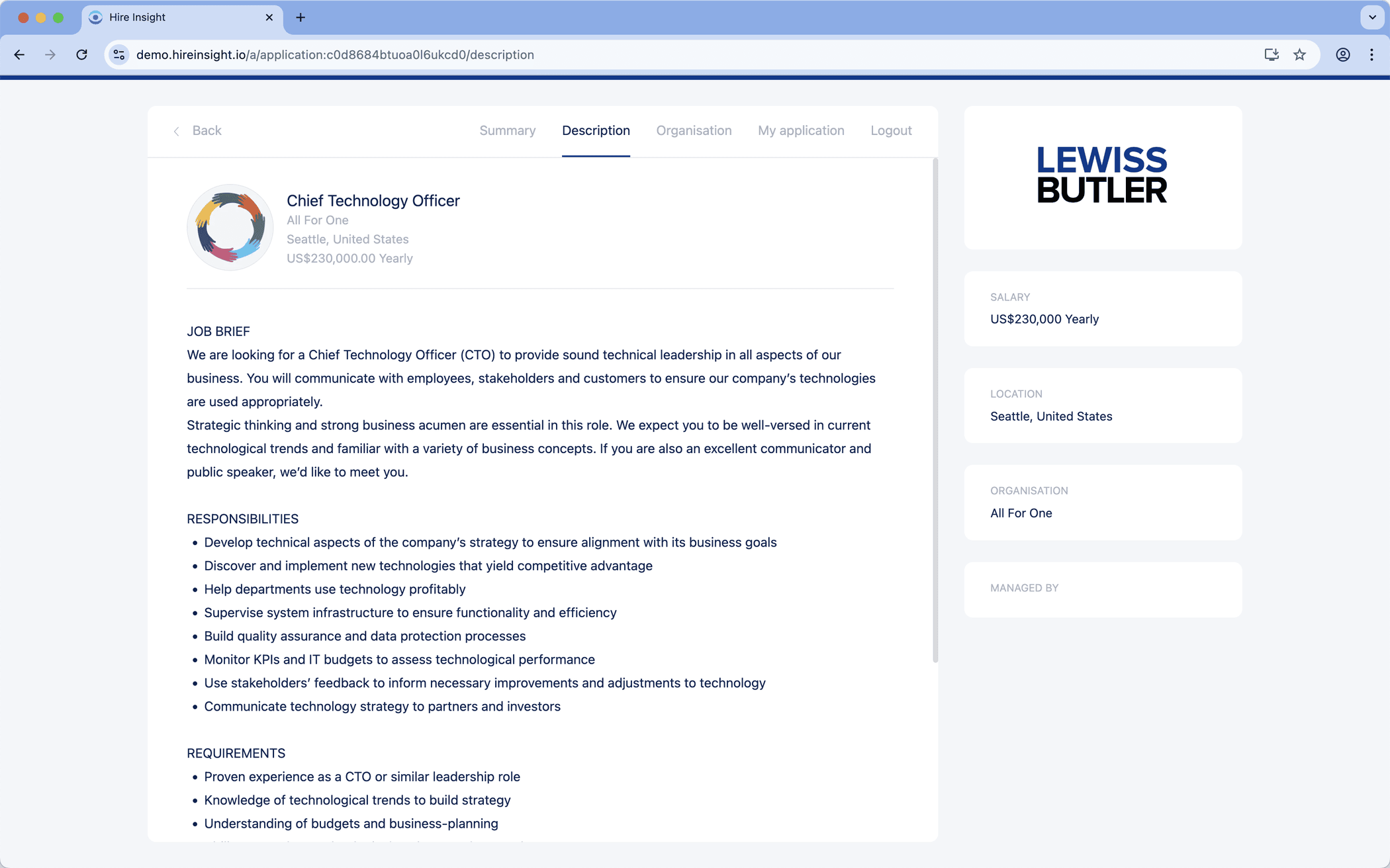Expand the tab search dropdown arrow

pos(1372,18)
